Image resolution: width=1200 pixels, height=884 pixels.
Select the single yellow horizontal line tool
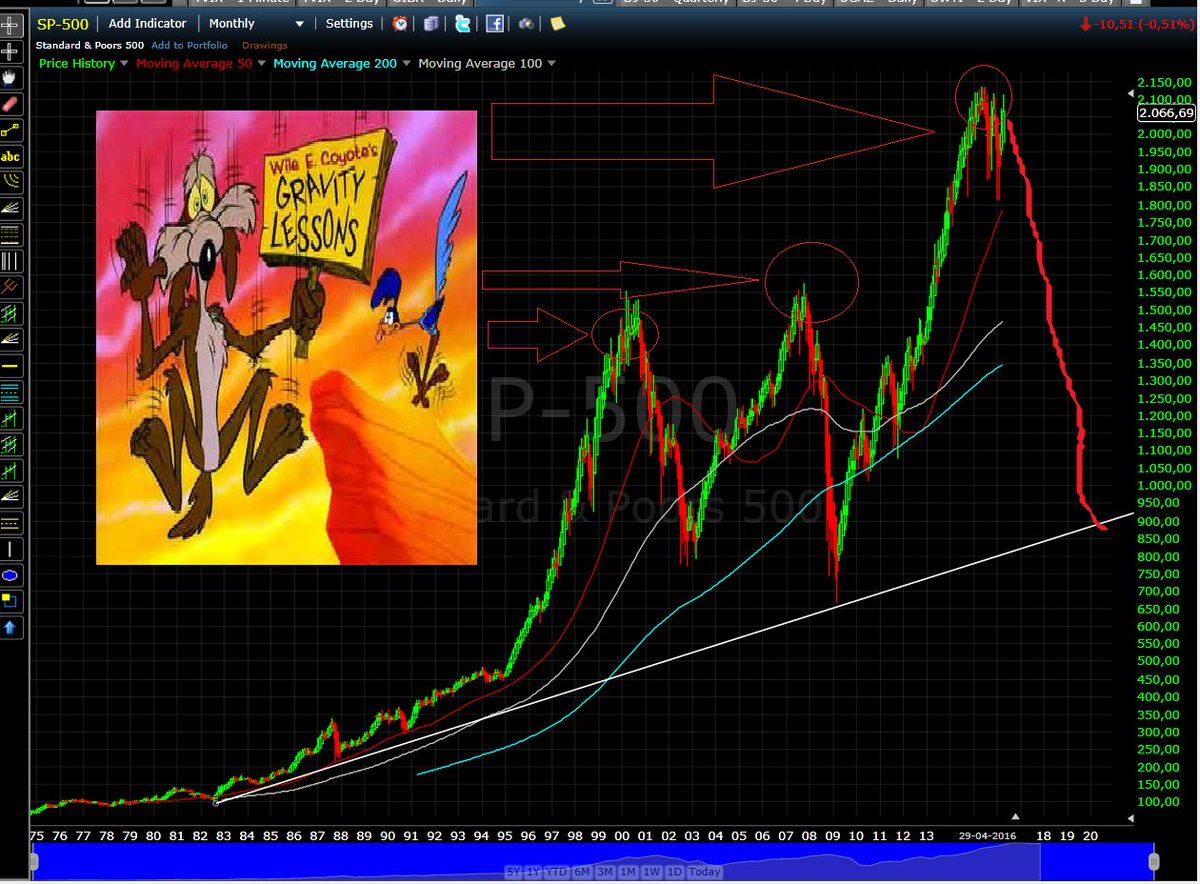pyautogui.click(x=12, y=366)
